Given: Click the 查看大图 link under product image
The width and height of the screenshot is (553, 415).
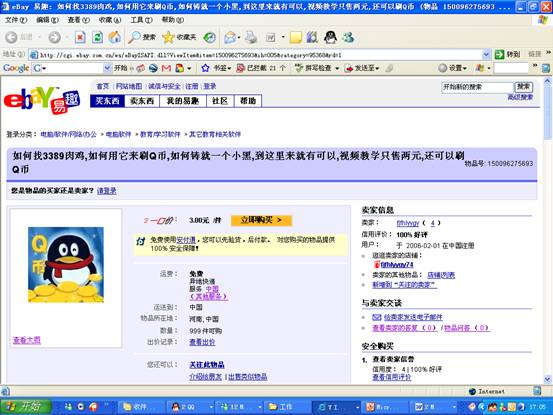Looking at the screenshot, I should click(27, 340).
